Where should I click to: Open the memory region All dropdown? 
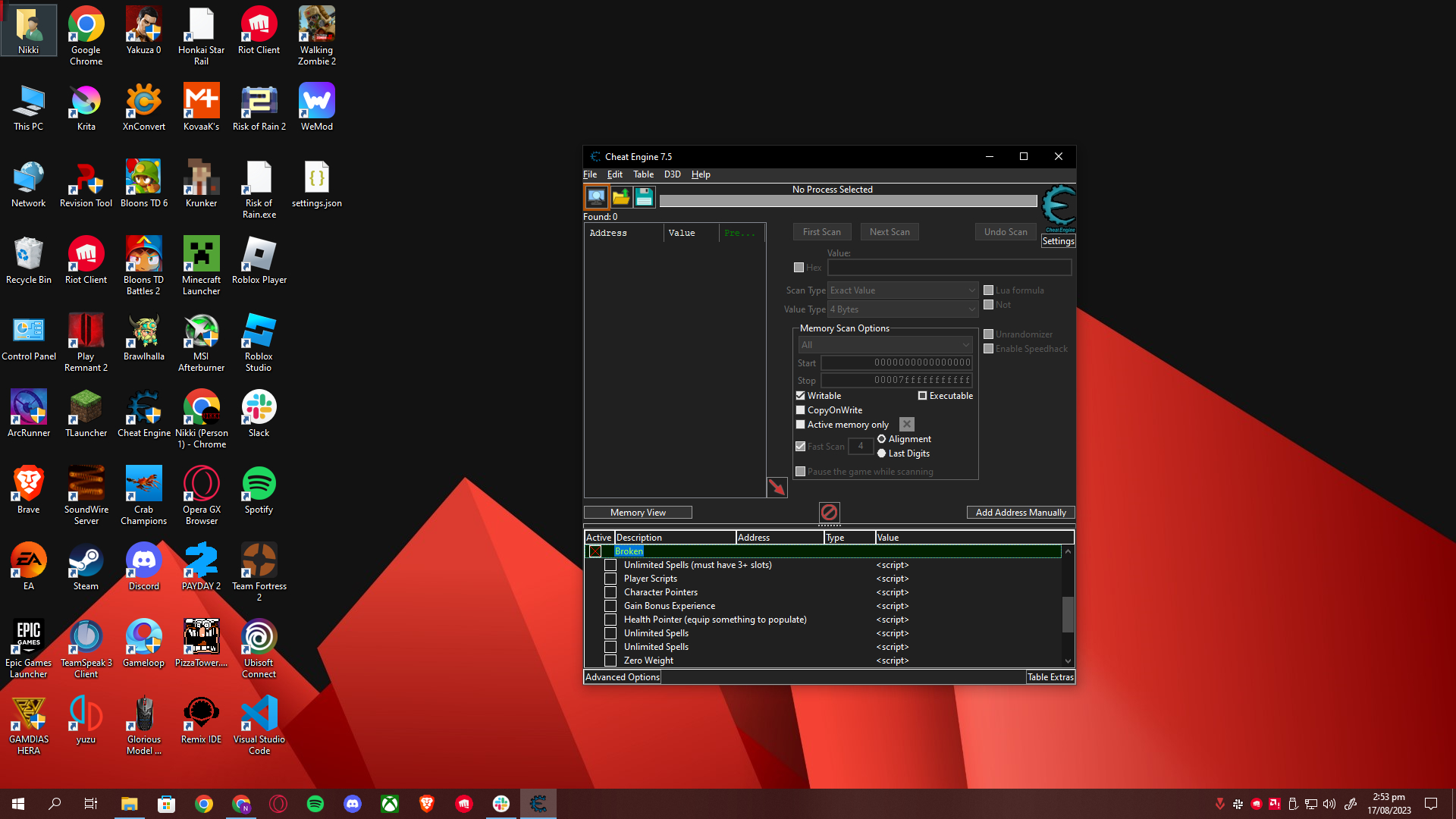click(x=885, y=345)
